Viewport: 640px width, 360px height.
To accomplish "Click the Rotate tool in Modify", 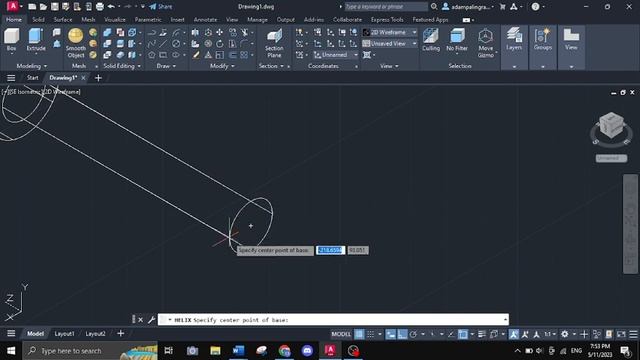I will click(x=220, y=44).
